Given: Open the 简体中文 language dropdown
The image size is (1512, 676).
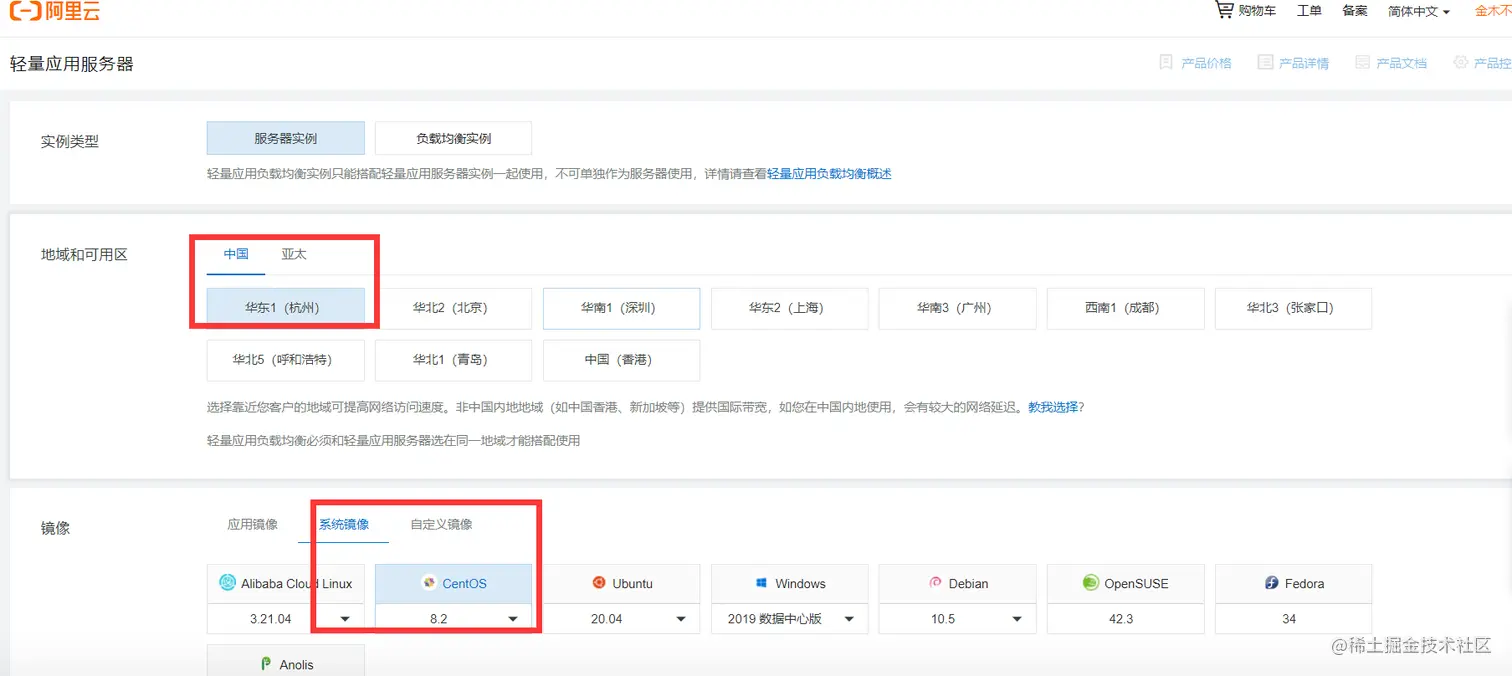Looking at the screenshot, I should point(1419,11).
